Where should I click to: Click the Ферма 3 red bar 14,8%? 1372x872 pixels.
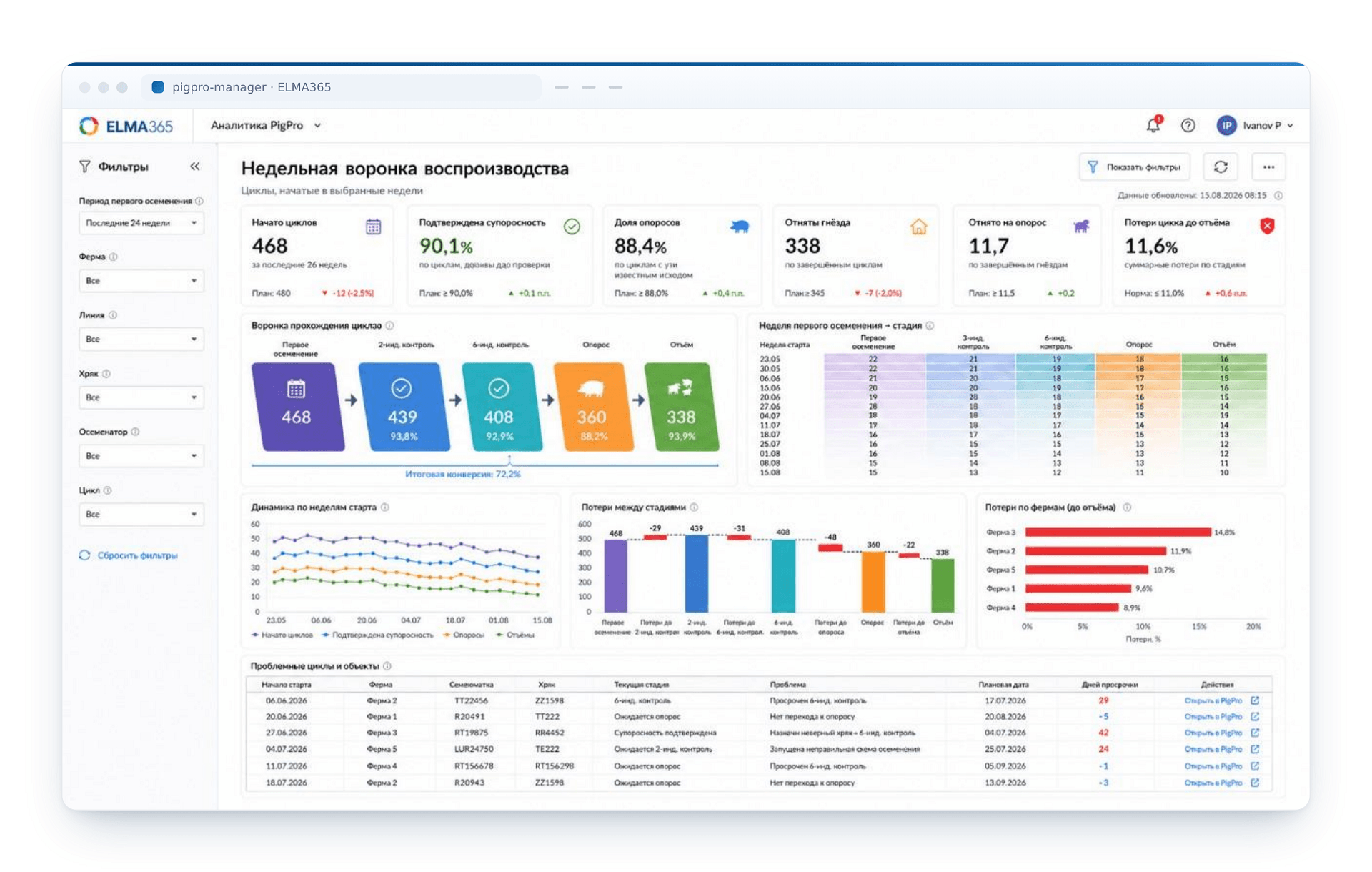[1118, 532]
